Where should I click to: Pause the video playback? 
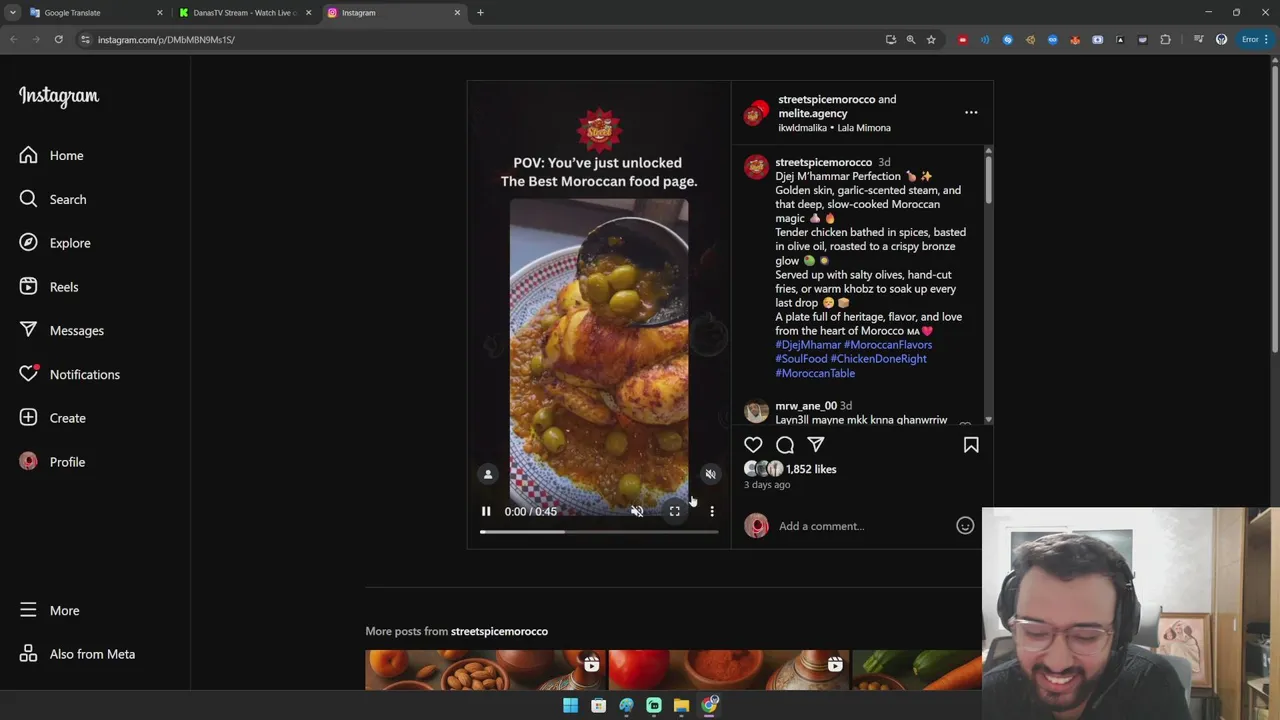point(486,511)
